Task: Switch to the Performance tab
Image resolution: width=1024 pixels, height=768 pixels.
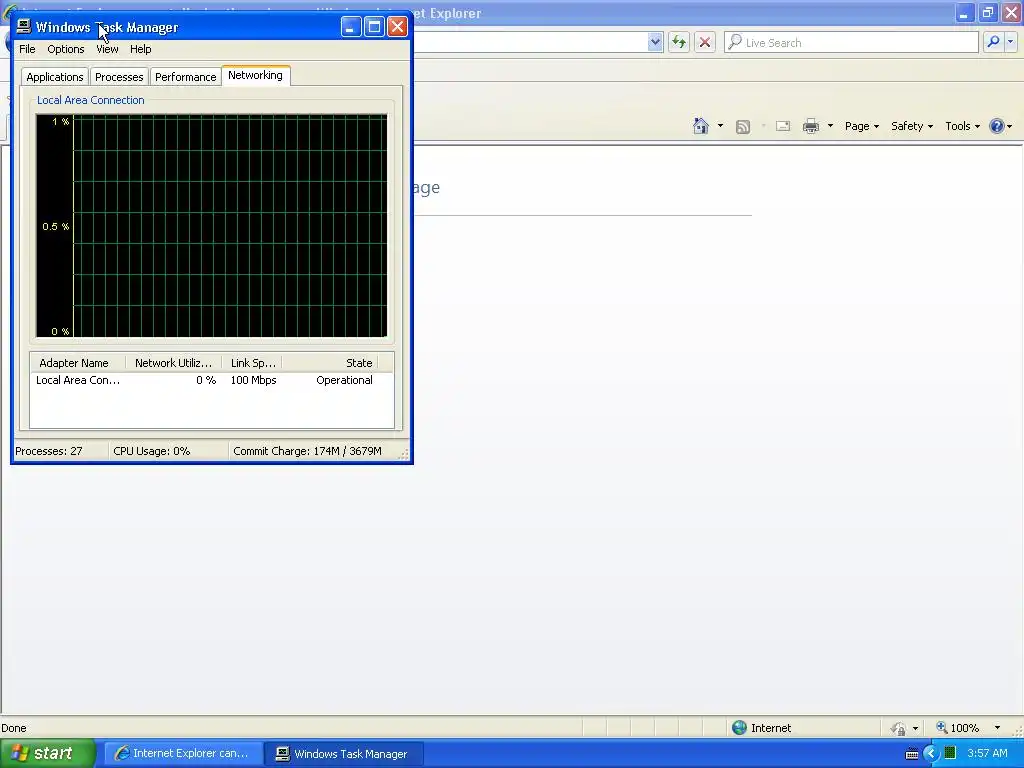Action: tap(185, 77)
